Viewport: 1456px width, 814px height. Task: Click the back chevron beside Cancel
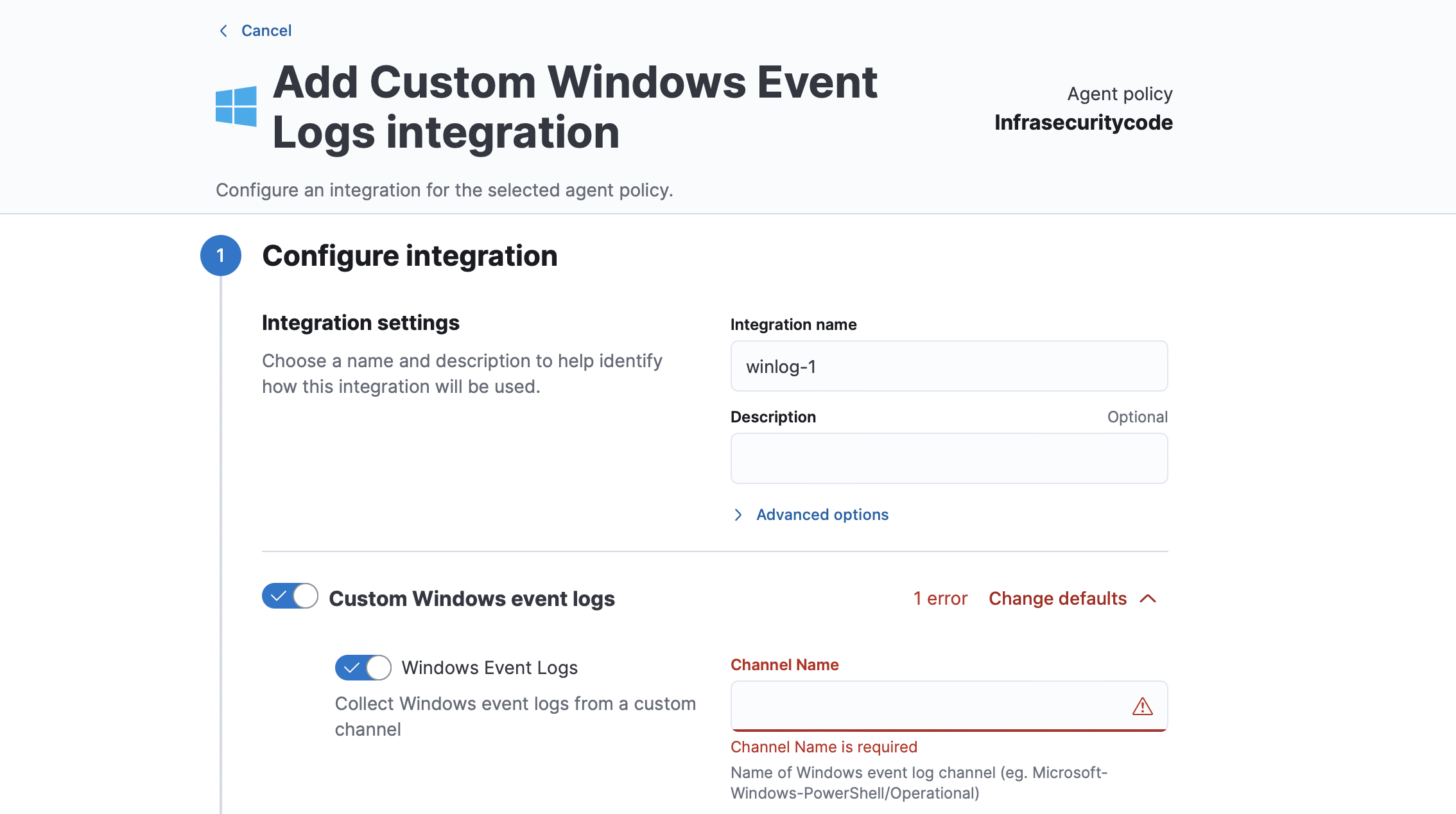coord(223,31)
